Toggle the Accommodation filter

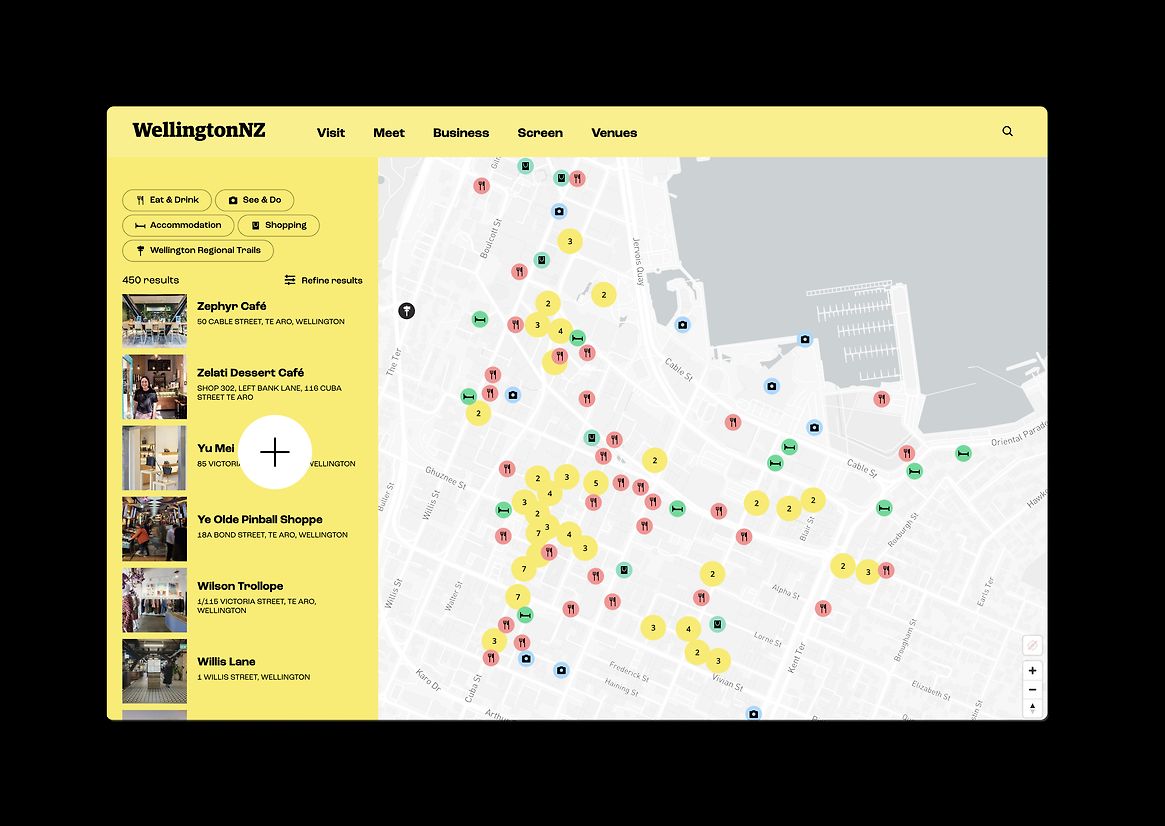click(x=178, y=225)
